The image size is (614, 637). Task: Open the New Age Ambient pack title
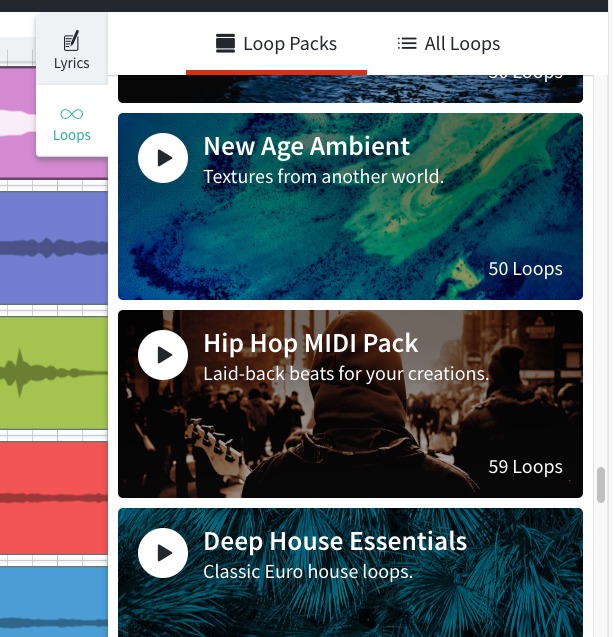pos(306,146)
